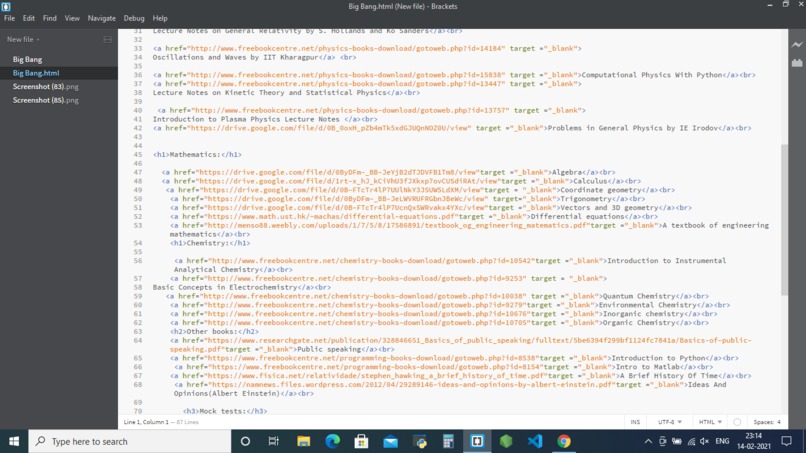The image size is (806, 453).
Task: Open Microsoft Store from taskbar
Action: point(361,441)
